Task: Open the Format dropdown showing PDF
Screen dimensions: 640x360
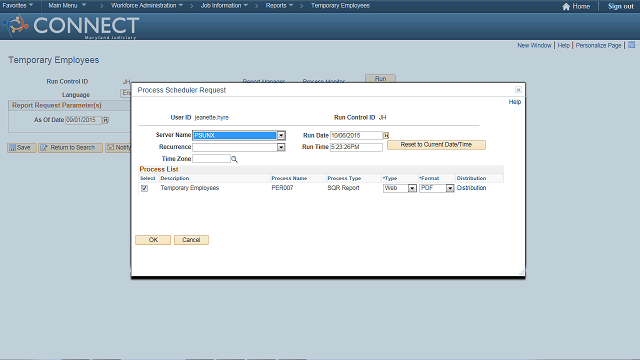Action: pos(450,188)
